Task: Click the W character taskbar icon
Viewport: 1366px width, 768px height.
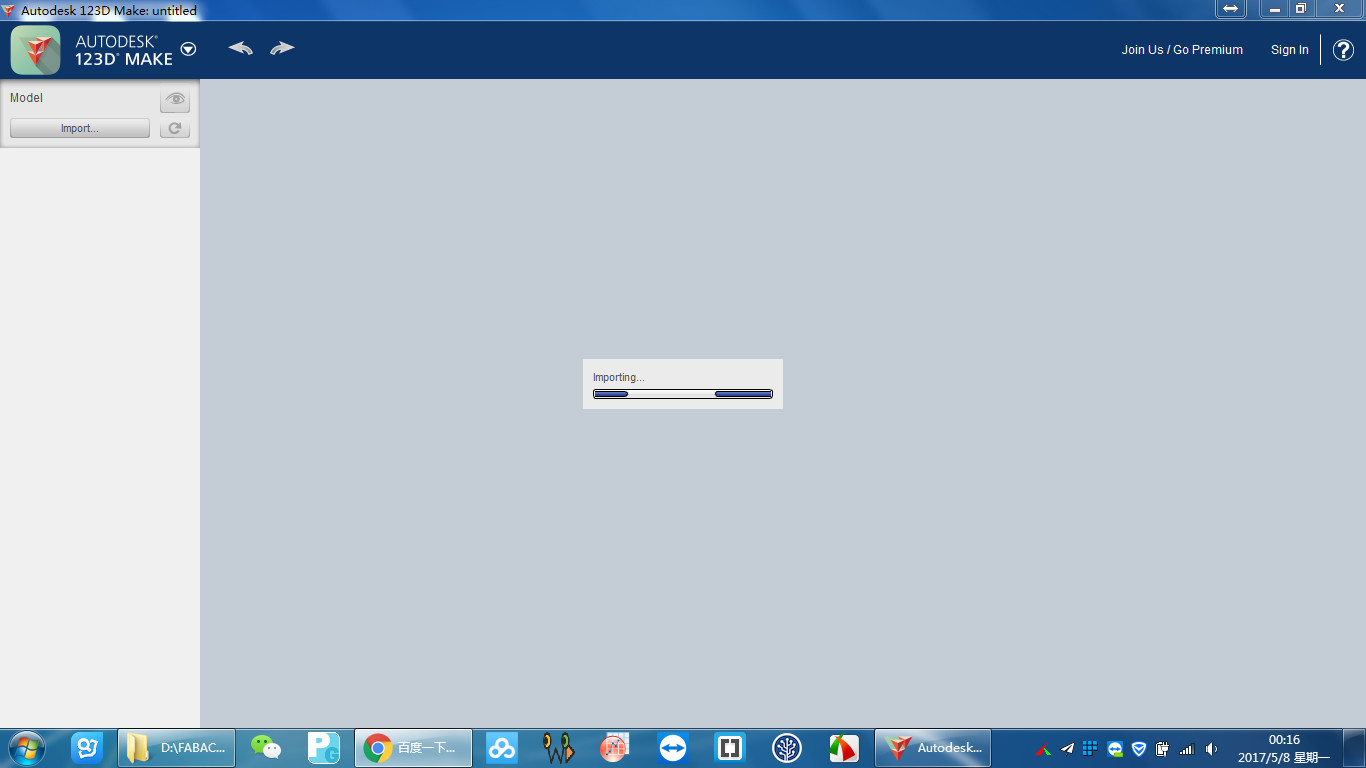Action: 558,748
